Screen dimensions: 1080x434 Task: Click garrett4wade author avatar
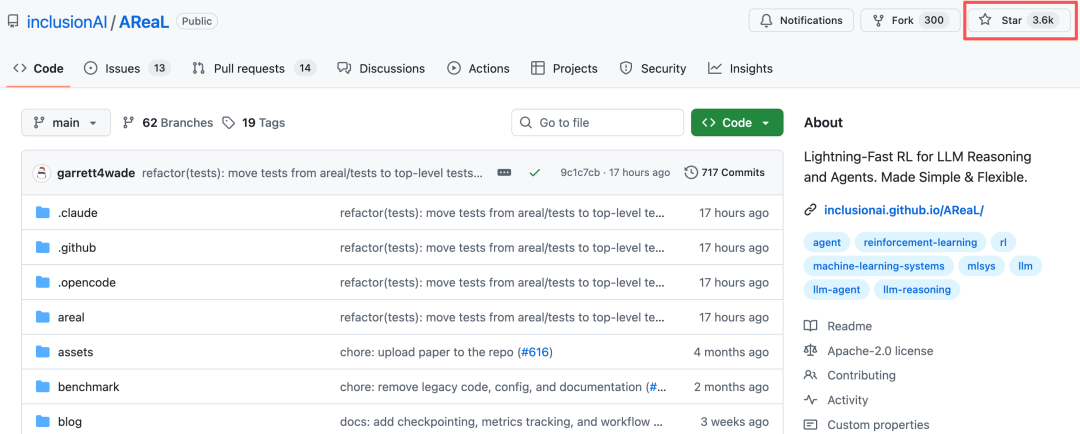coord(42,173)
